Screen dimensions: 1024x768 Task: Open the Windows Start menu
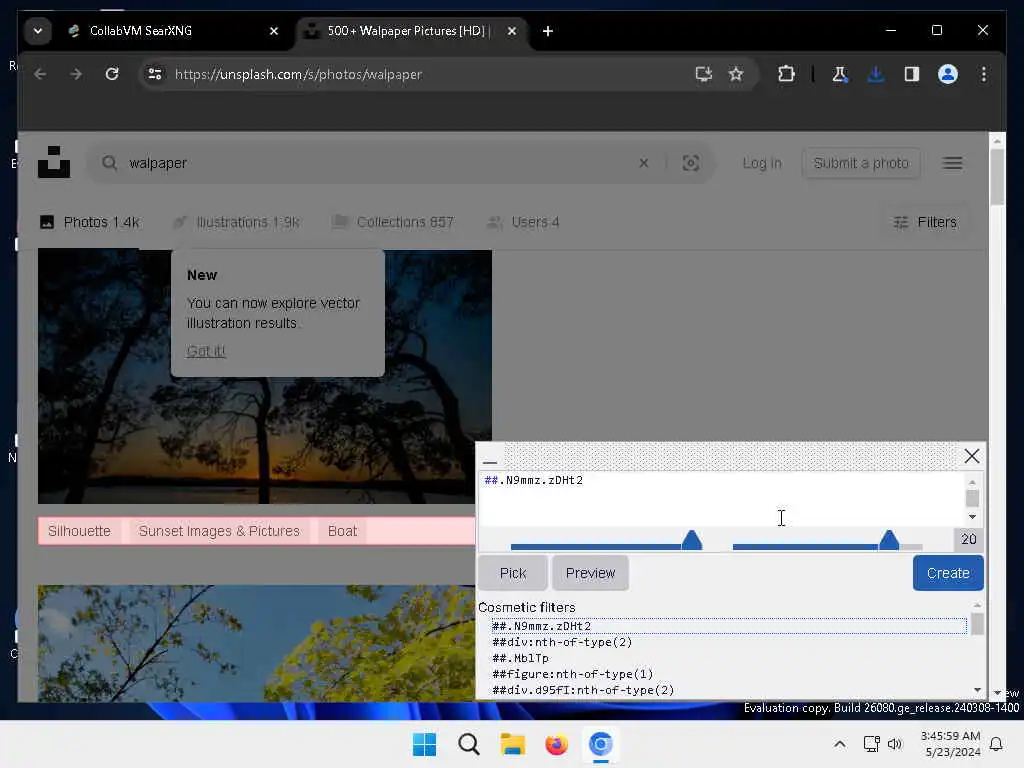(424, 744)
